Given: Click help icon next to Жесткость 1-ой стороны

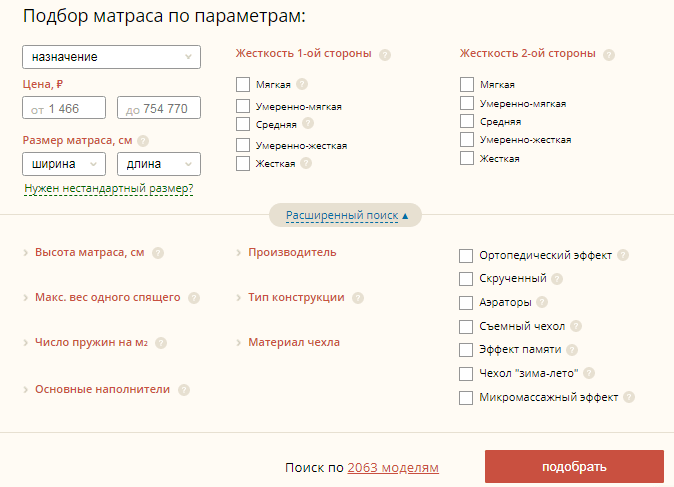Looking at the screenshot, I should pos(385,55).
